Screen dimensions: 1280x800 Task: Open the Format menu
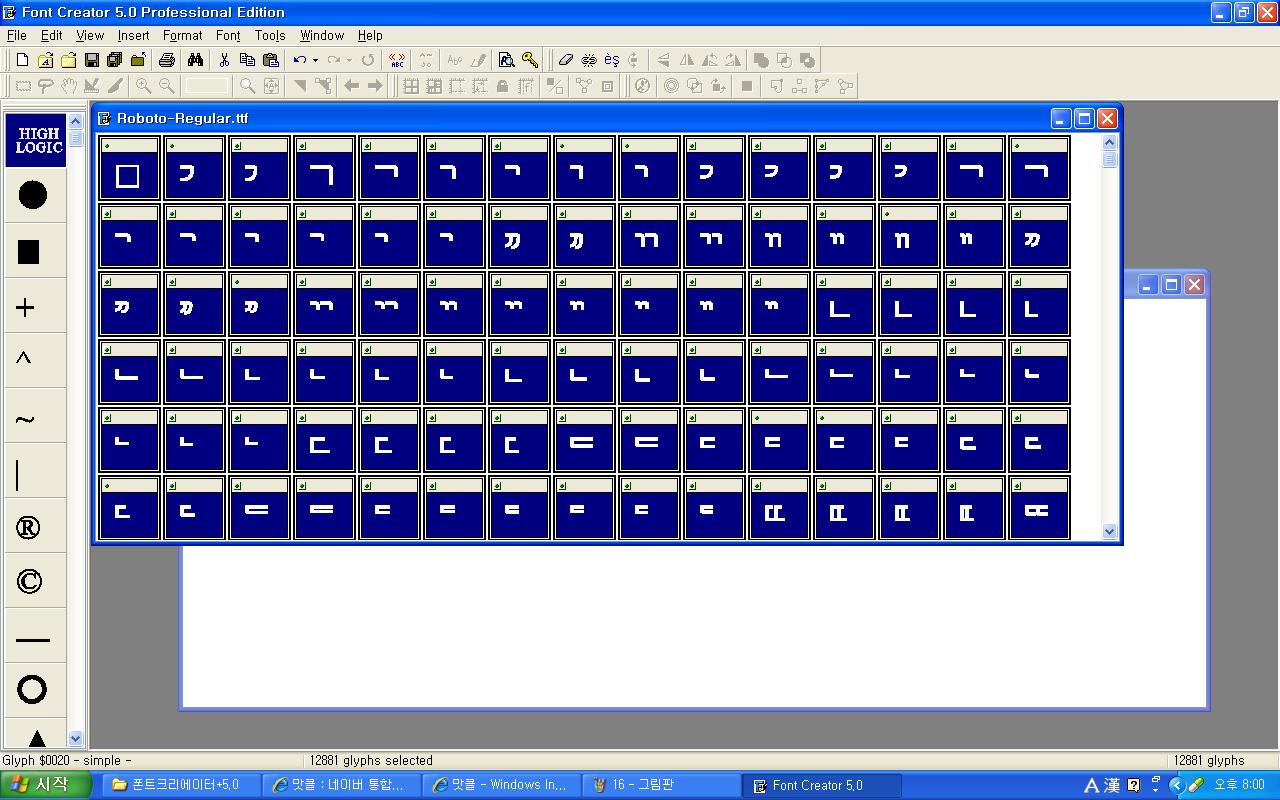coord(182,35)
